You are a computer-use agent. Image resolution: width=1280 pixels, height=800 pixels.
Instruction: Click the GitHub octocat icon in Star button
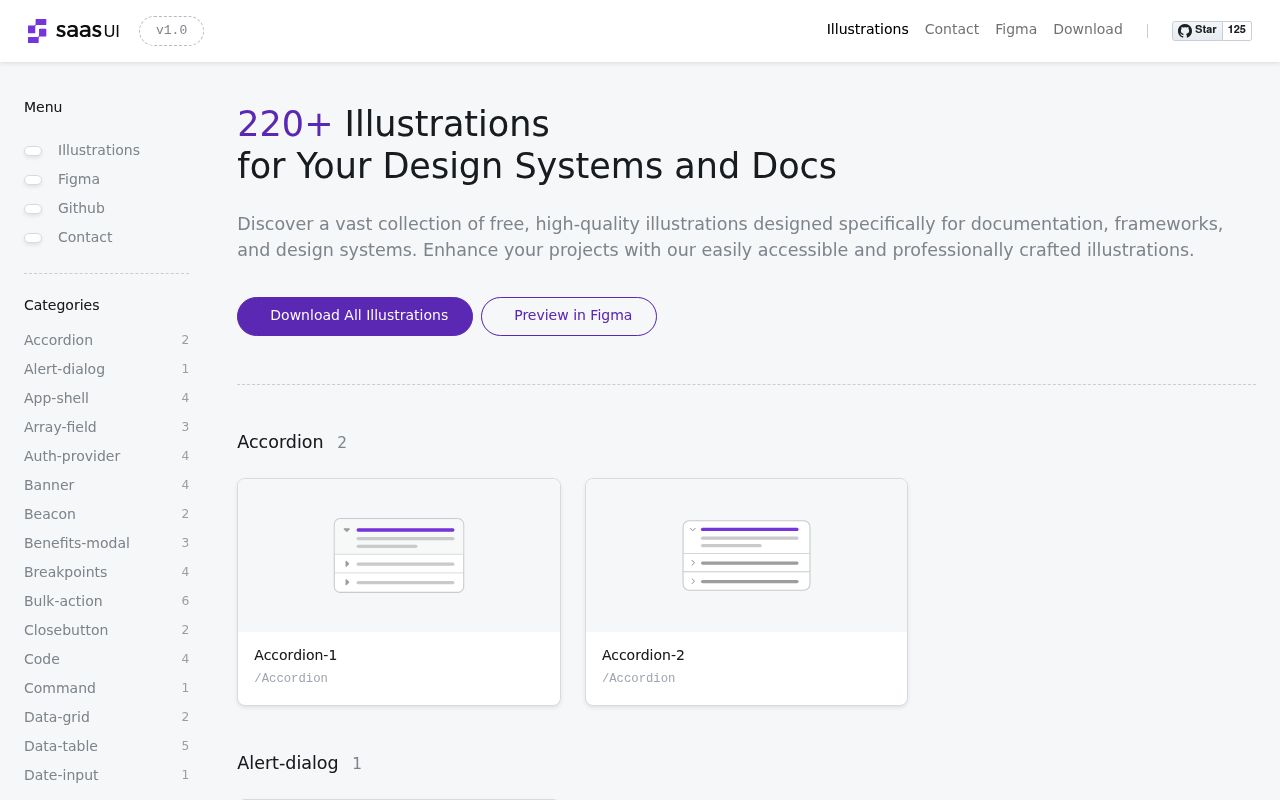(x=1185, y=30)
